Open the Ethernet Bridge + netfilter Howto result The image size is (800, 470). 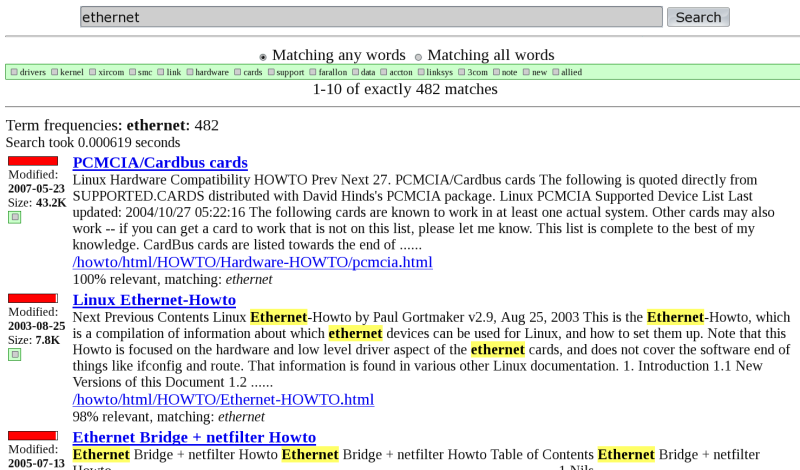coord(194,437)
